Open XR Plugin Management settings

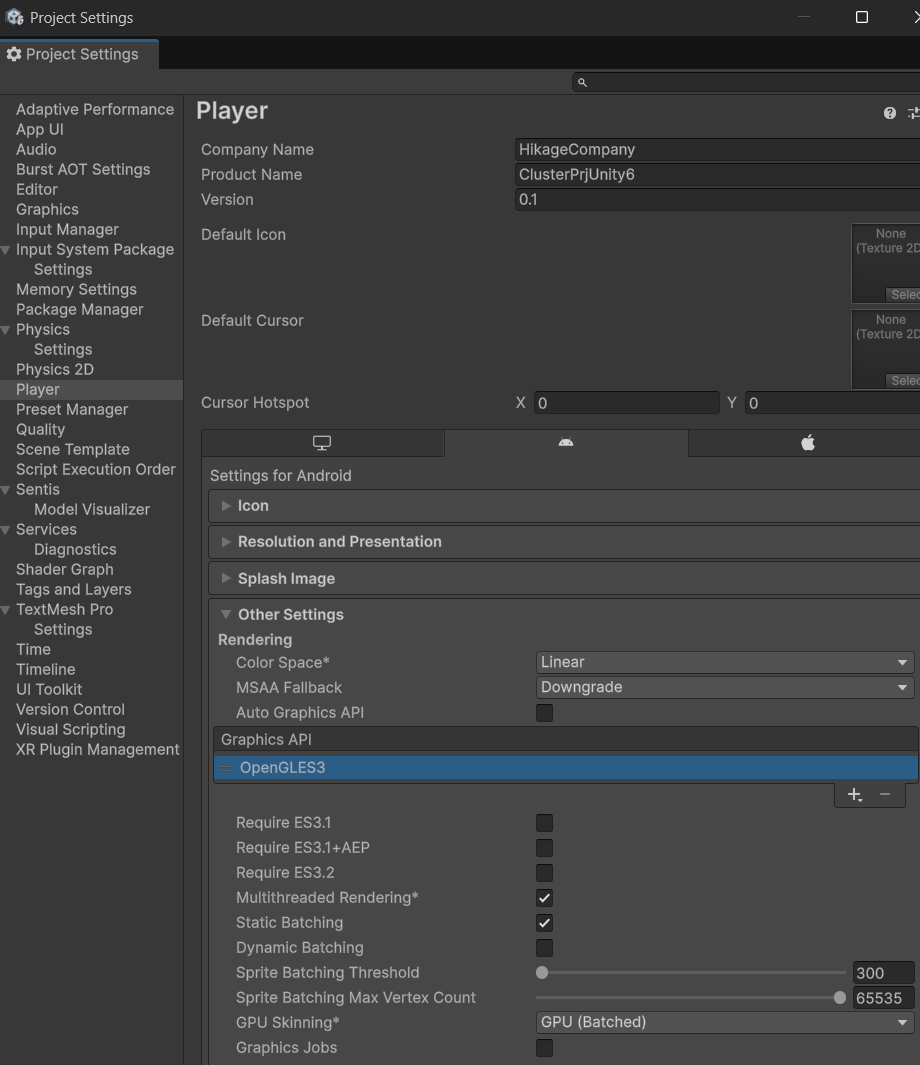pos(97,749)
